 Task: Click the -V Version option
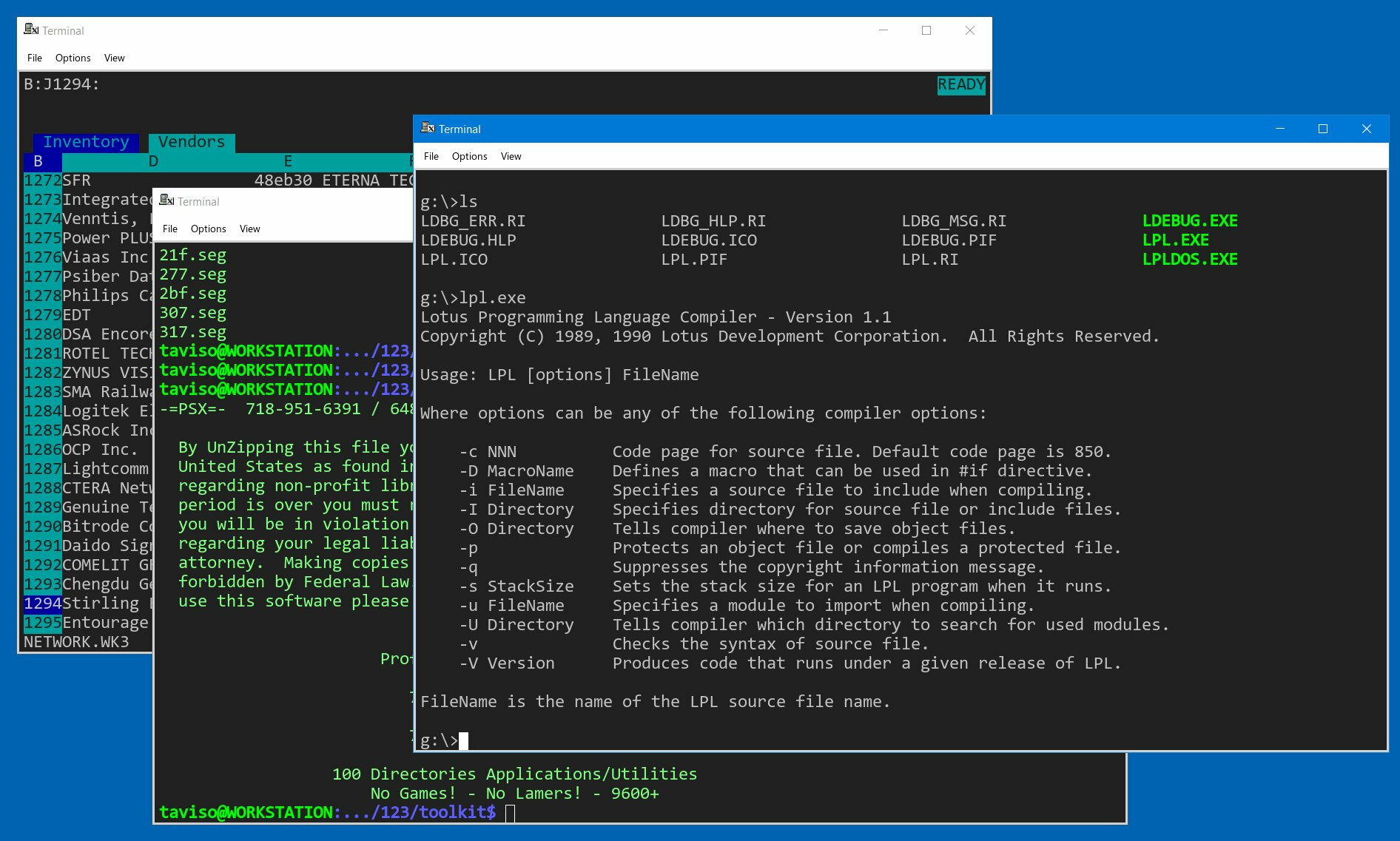point(507,663)
